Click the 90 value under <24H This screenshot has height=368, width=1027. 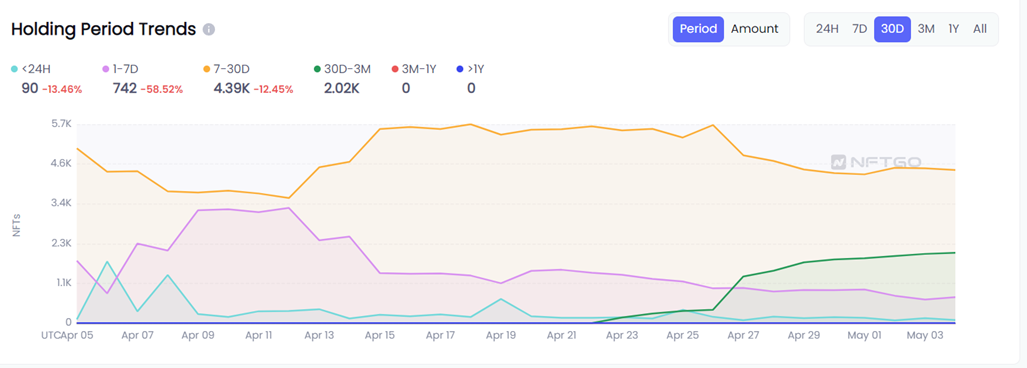coord(29,88)
